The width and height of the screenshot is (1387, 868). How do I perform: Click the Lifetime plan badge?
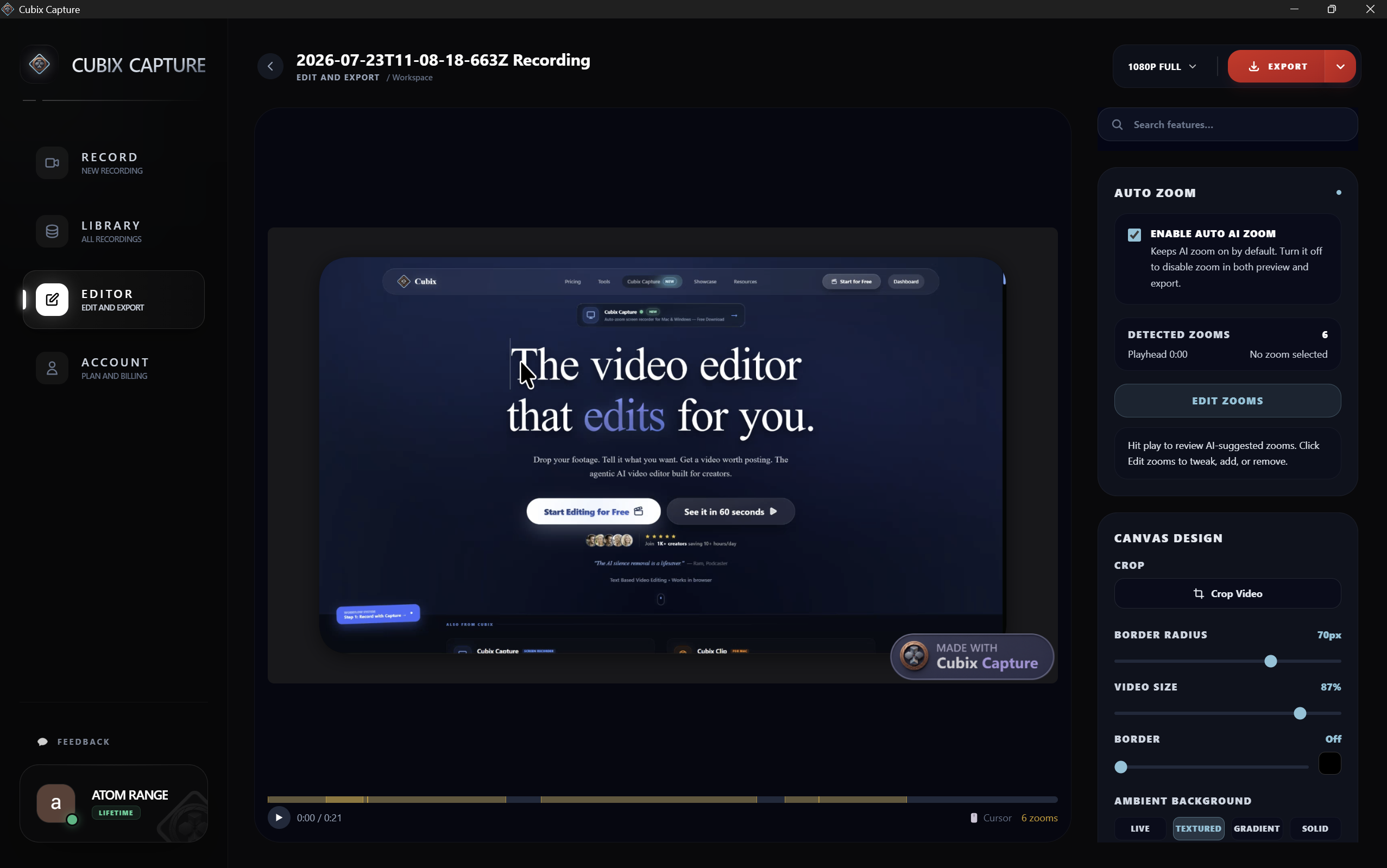tap(116, 813)
